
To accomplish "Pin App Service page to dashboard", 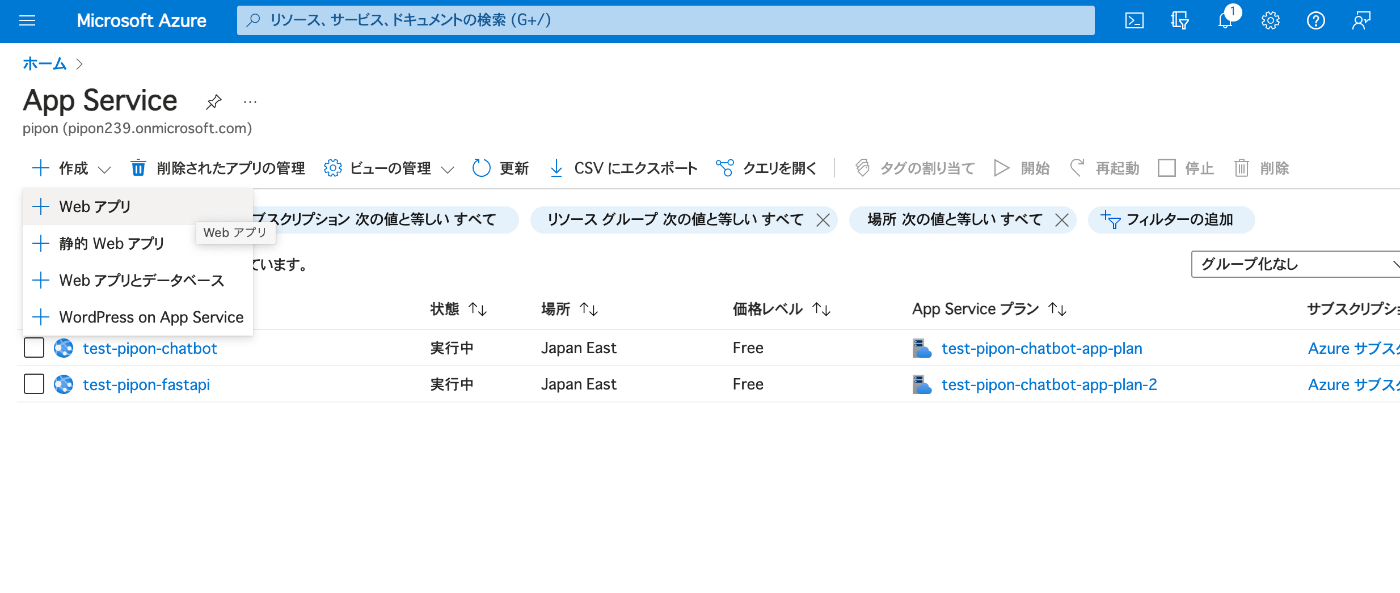I will [213, 101].
